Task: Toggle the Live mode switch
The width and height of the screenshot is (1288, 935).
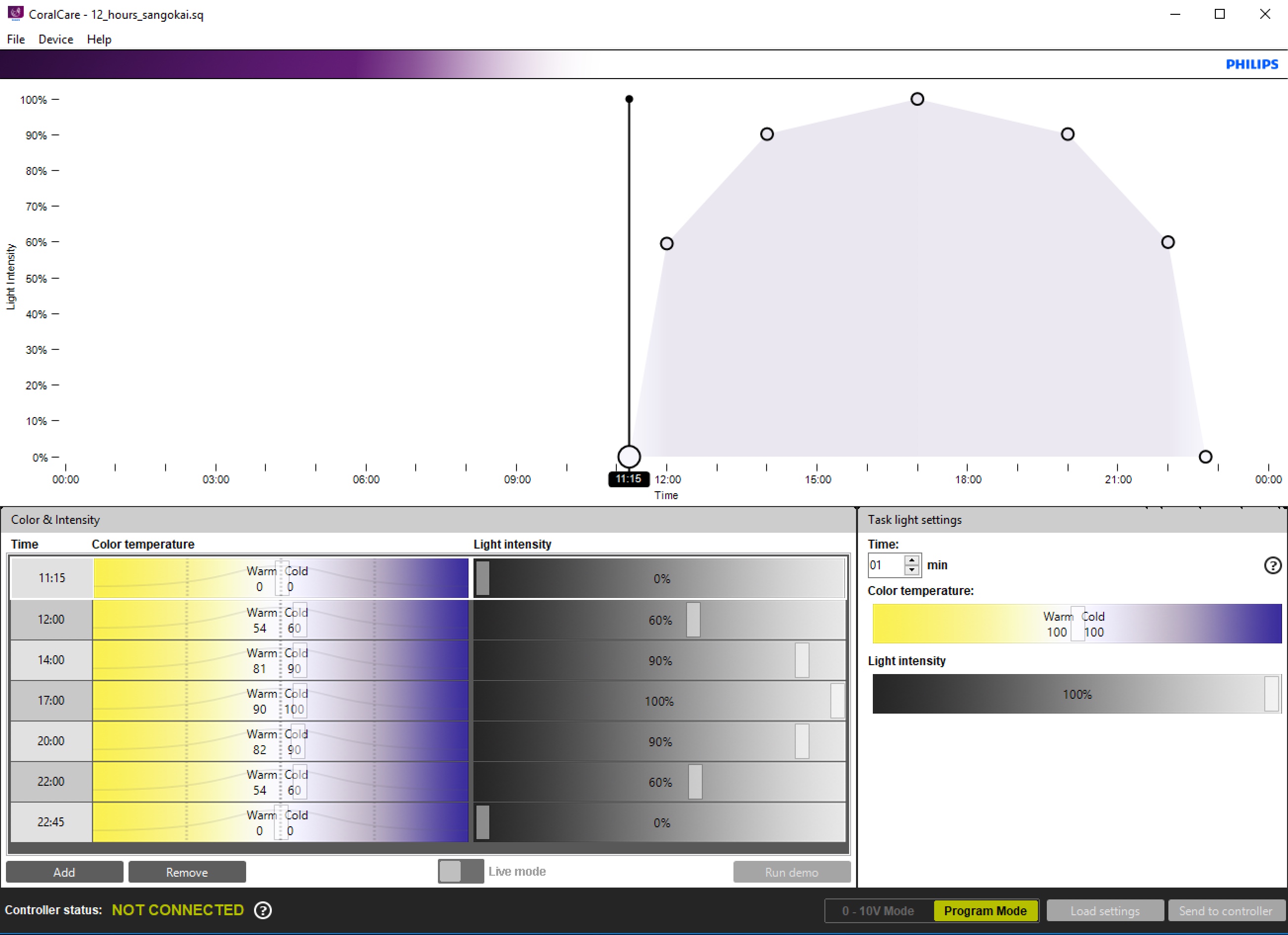Action: pyautogui.click(x=460, y=871)
